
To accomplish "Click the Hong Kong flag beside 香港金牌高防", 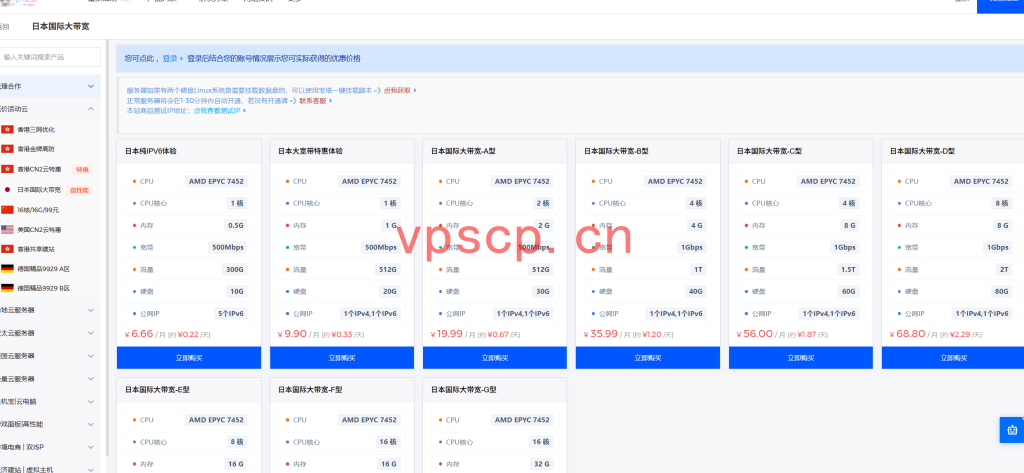I will 7,149.
